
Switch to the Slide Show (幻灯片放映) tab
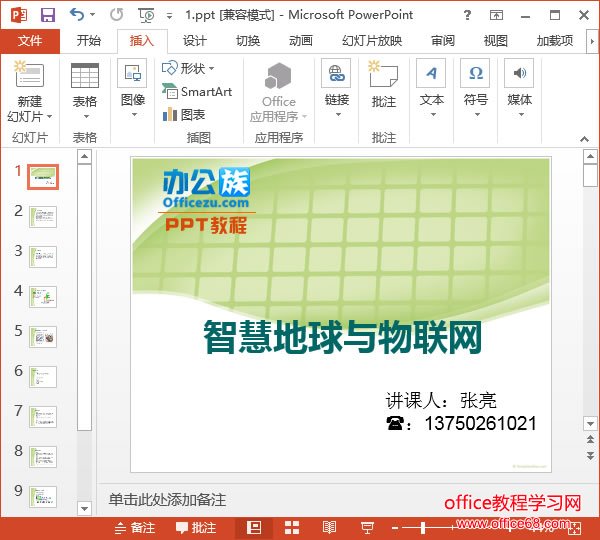click(x=372, y=41)
